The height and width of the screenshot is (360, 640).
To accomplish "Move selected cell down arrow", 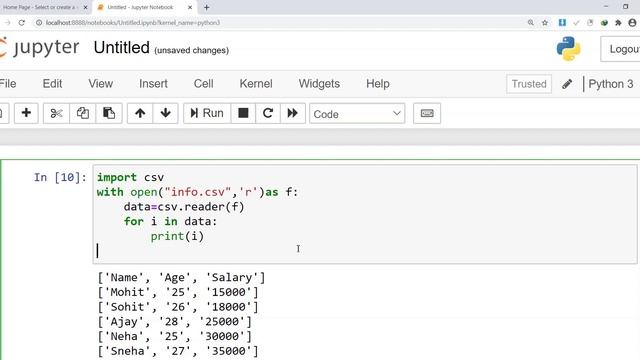I will point(166,113).
